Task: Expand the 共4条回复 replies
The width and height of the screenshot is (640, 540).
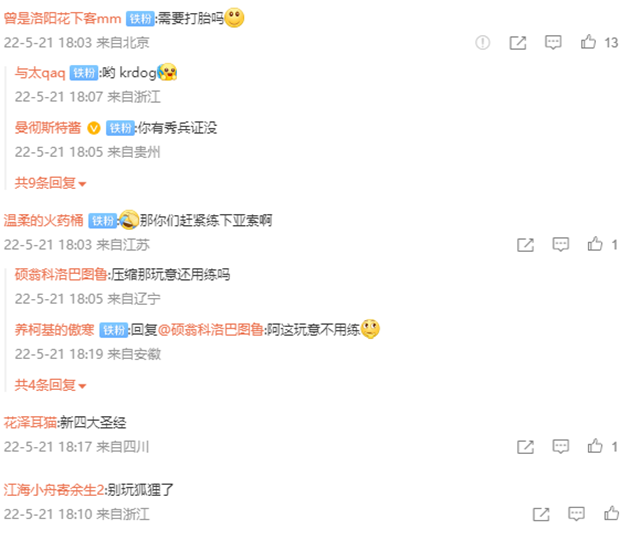Action: [50, 385]
